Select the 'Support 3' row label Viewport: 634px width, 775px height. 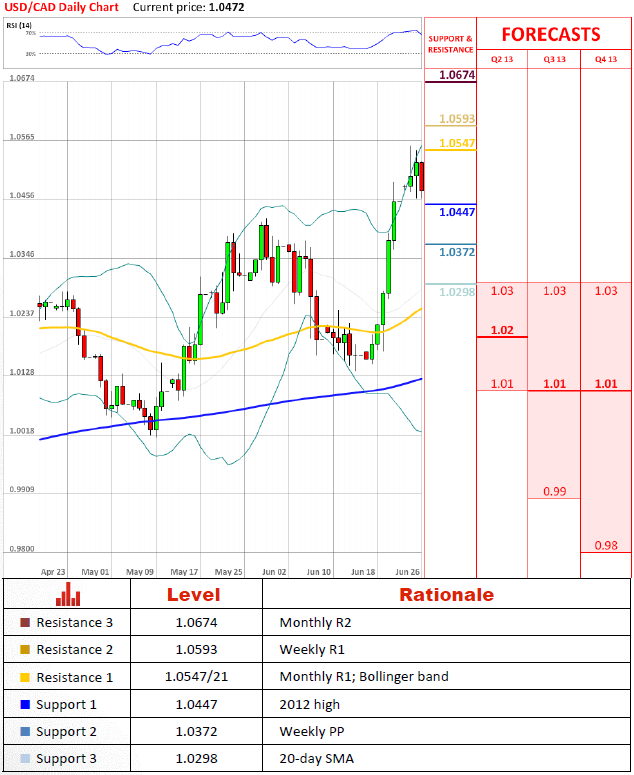click(66, 759)
